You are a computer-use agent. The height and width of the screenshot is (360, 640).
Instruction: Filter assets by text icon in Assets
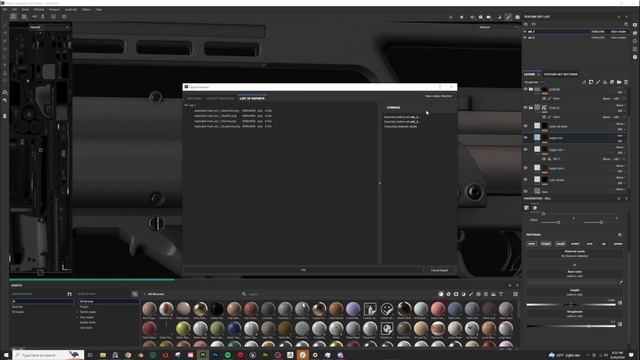501,294
